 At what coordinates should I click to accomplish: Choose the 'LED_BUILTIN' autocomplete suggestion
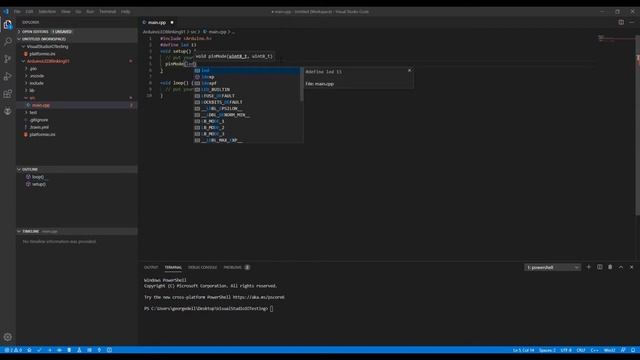pos(247,89)
